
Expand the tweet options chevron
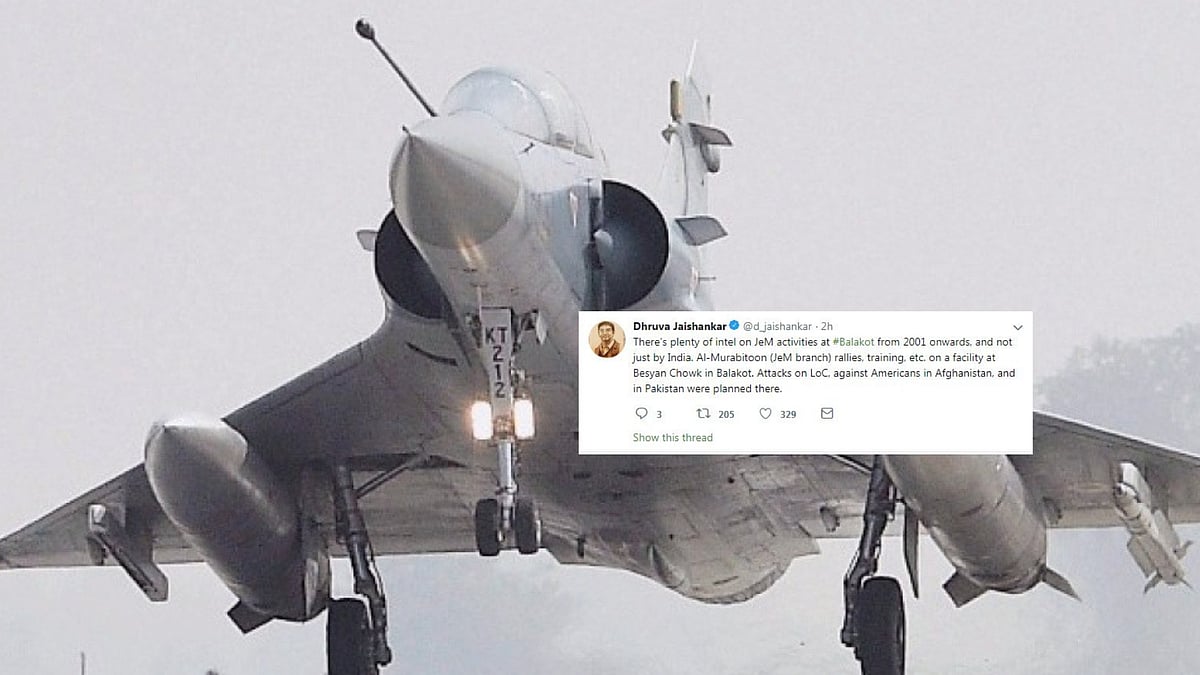coord(1018,327)
